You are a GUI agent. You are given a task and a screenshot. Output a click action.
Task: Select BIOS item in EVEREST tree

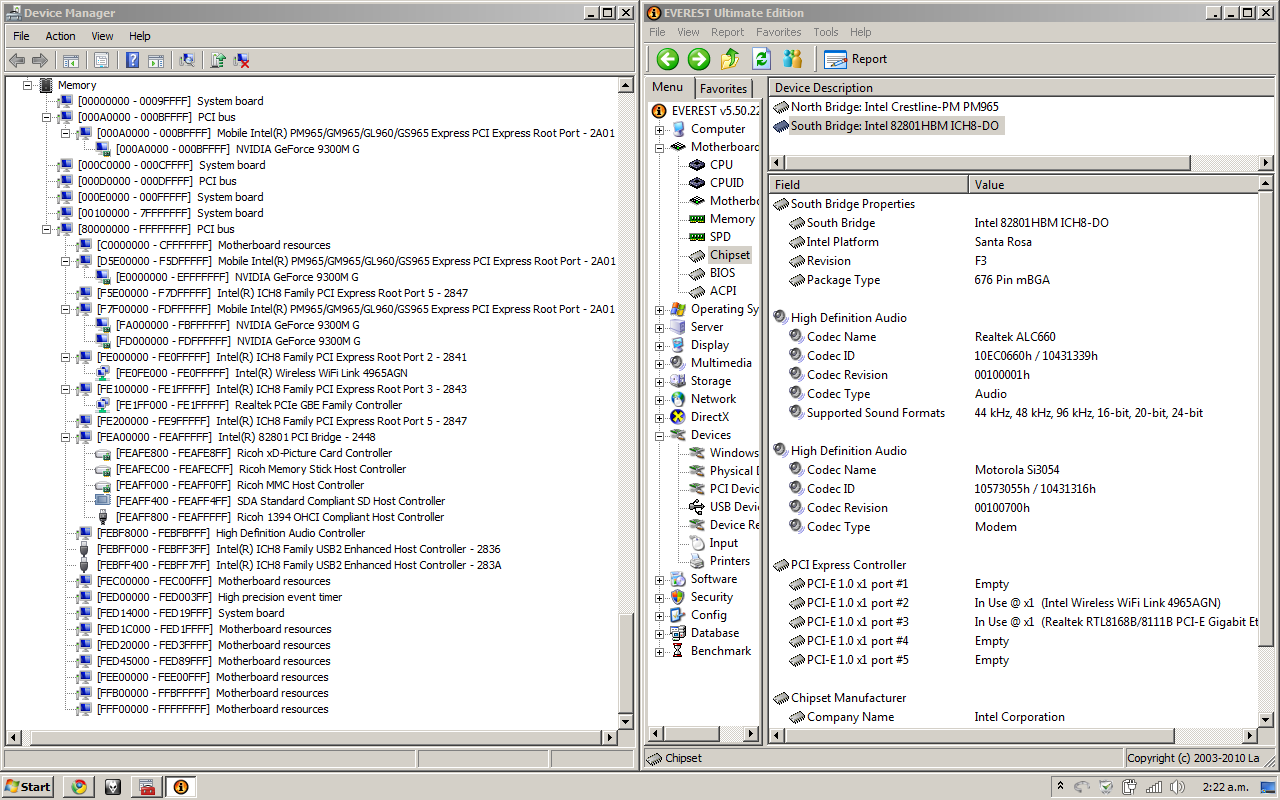point(722,273)
